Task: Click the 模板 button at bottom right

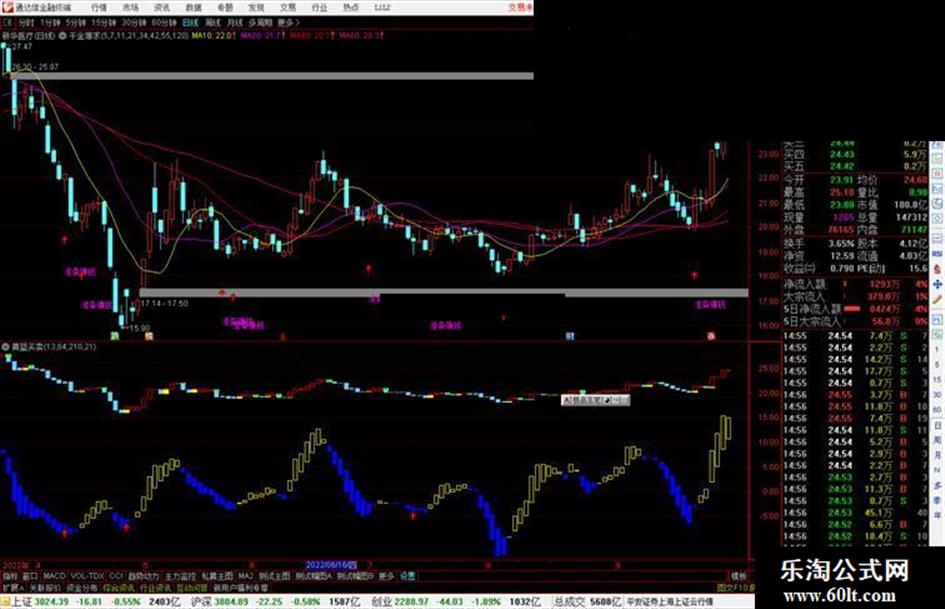Action: [738, 576]
